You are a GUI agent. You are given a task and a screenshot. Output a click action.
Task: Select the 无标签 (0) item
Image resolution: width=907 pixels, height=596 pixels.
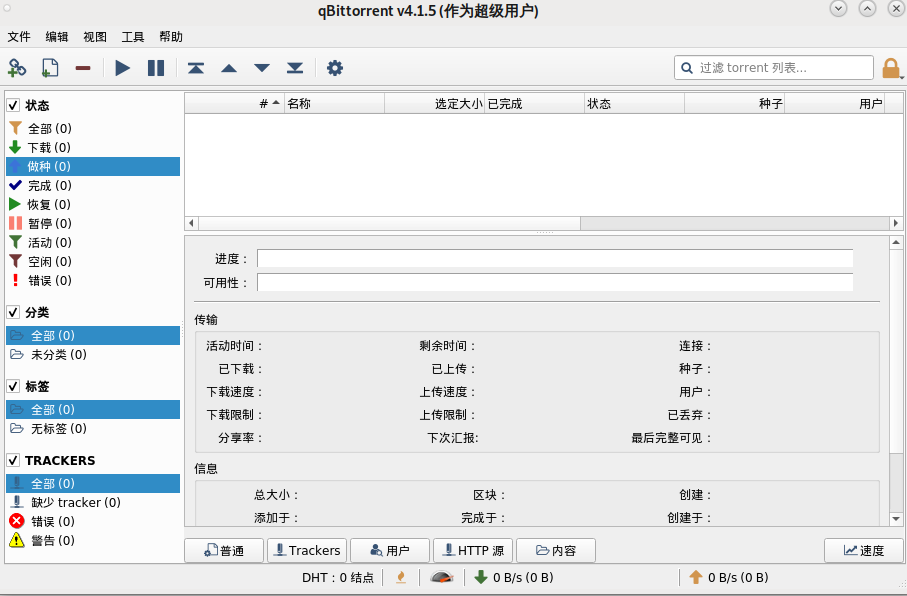(x=93, y=429)
